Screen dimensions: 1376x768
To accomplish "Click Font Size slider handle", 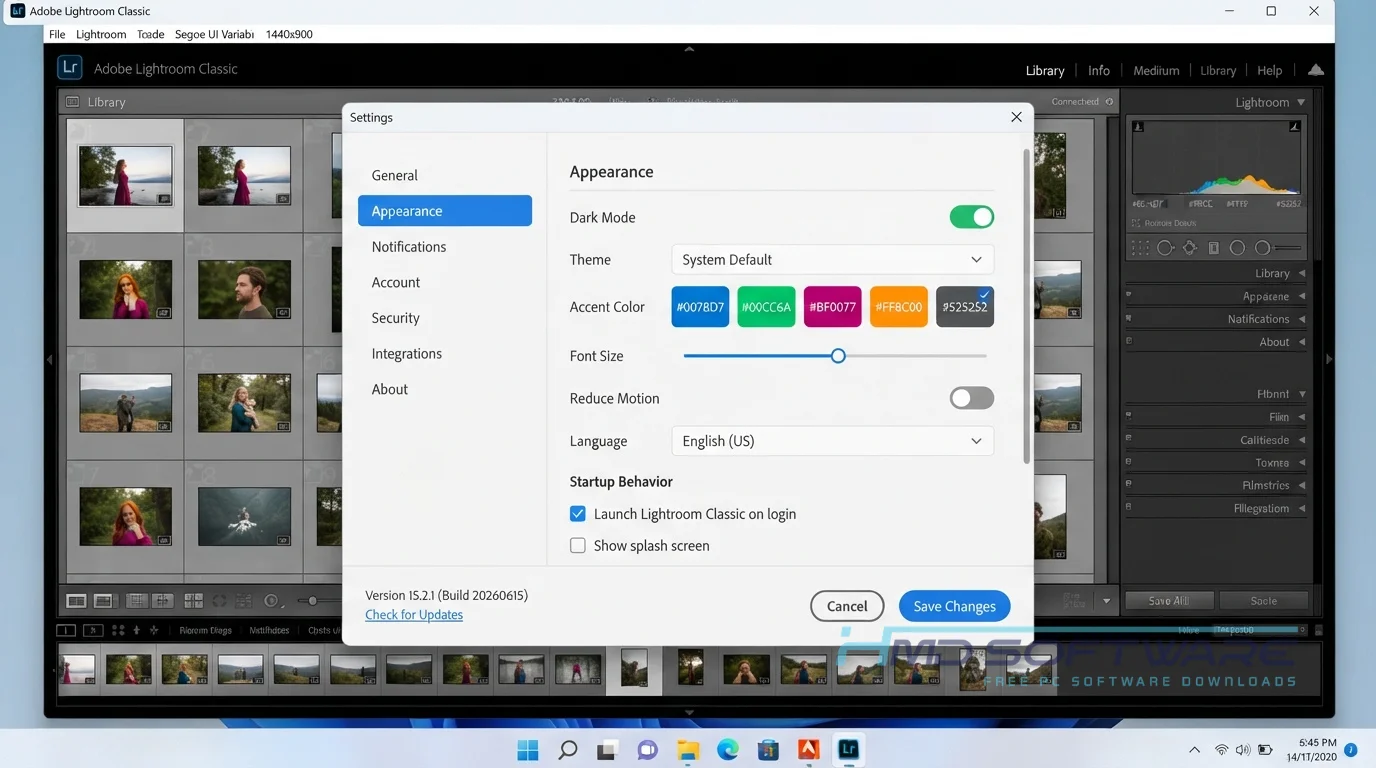I will (838, 356).
